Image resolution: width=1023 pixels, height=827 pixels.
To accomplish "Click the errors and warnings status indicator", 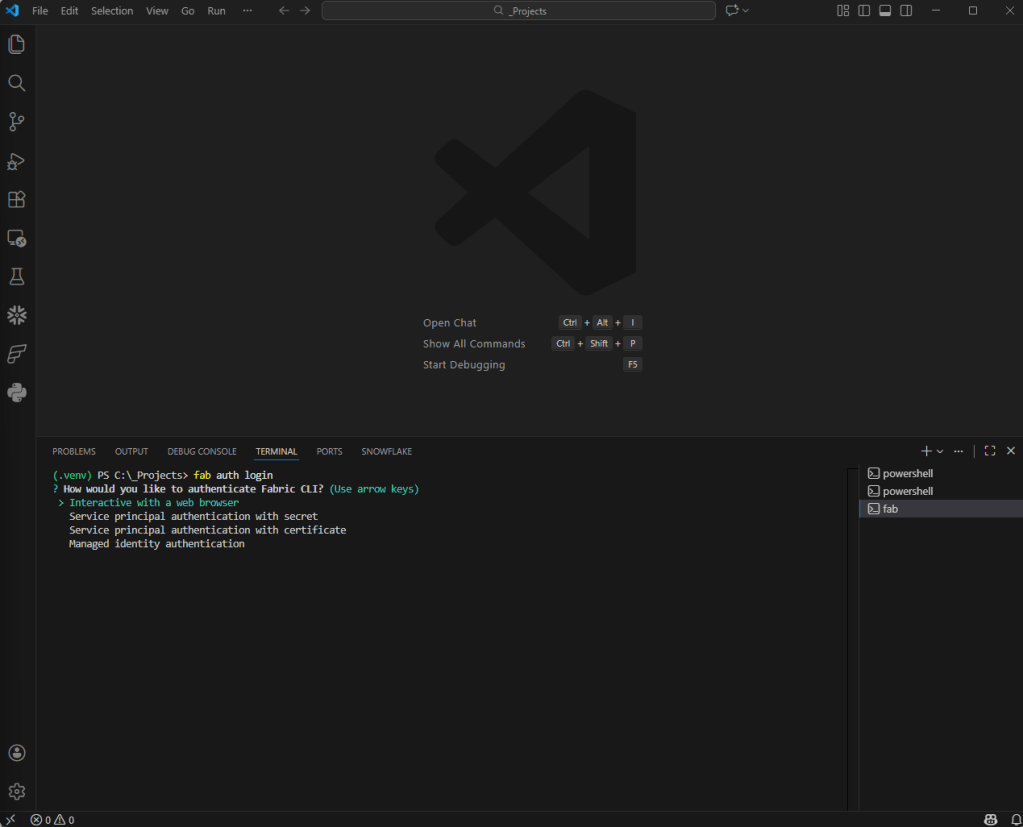I will [52, 820].
